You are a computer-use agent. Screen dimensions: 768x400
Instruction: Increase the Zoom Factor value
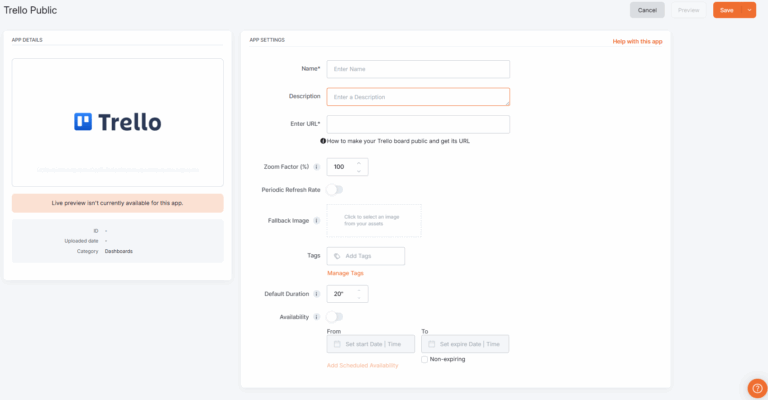(359, 163)
